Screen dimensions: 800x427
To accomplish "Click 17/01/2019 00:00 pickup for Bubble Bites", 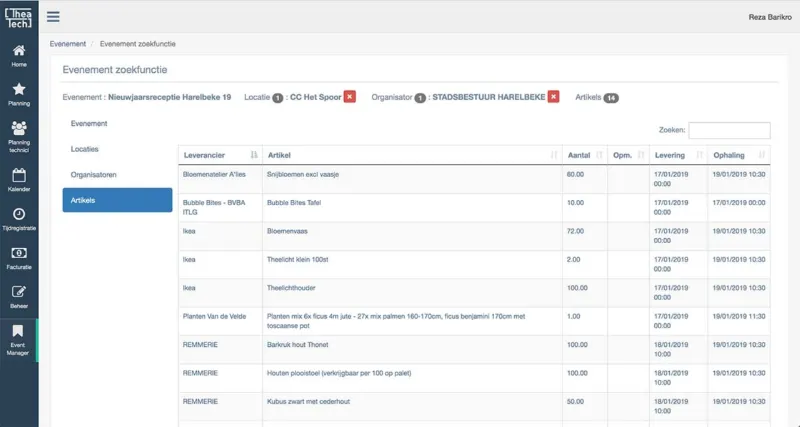I will click(739, 203).
